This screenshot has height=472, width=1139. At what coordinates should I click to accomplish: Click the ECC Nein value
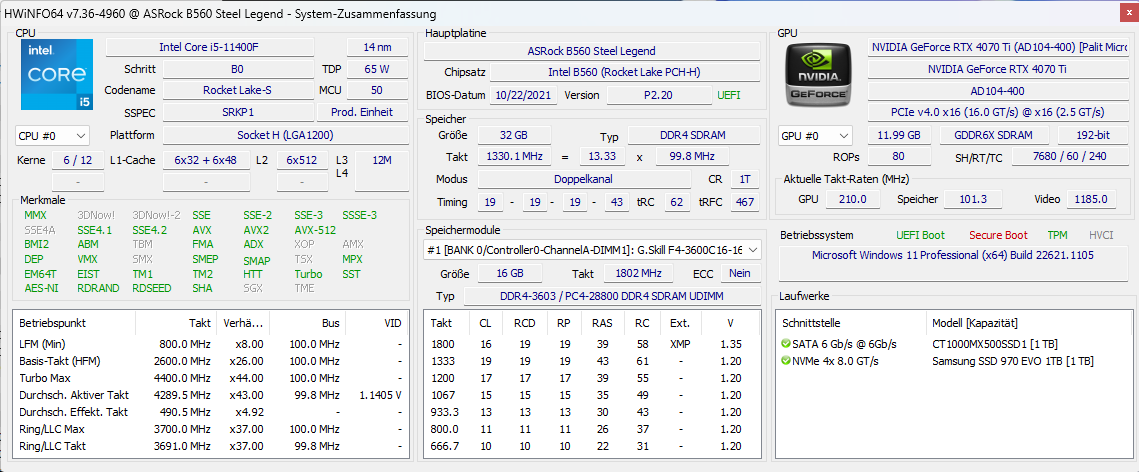pyautogui.click(x=739, y=273)
